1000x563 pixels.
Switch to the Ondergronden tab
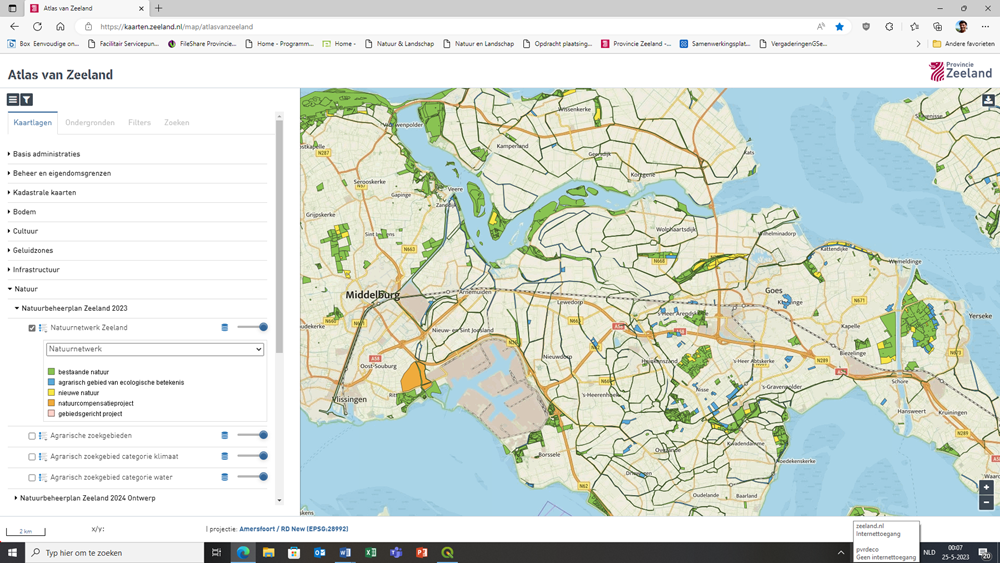tap(90, 122)
